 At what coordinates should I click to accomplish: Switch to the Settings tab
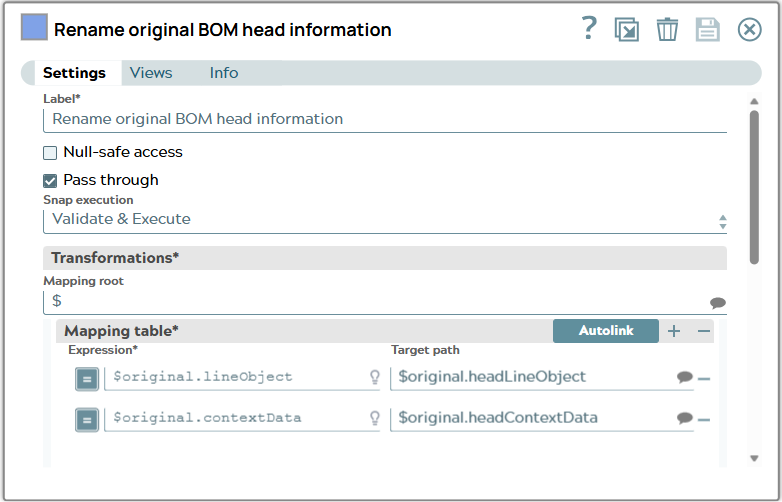point(74,73)
